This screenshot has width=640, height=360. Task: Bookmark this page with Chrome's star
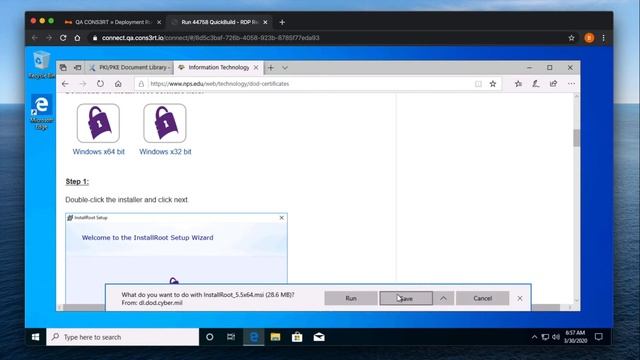coord(571,38)
